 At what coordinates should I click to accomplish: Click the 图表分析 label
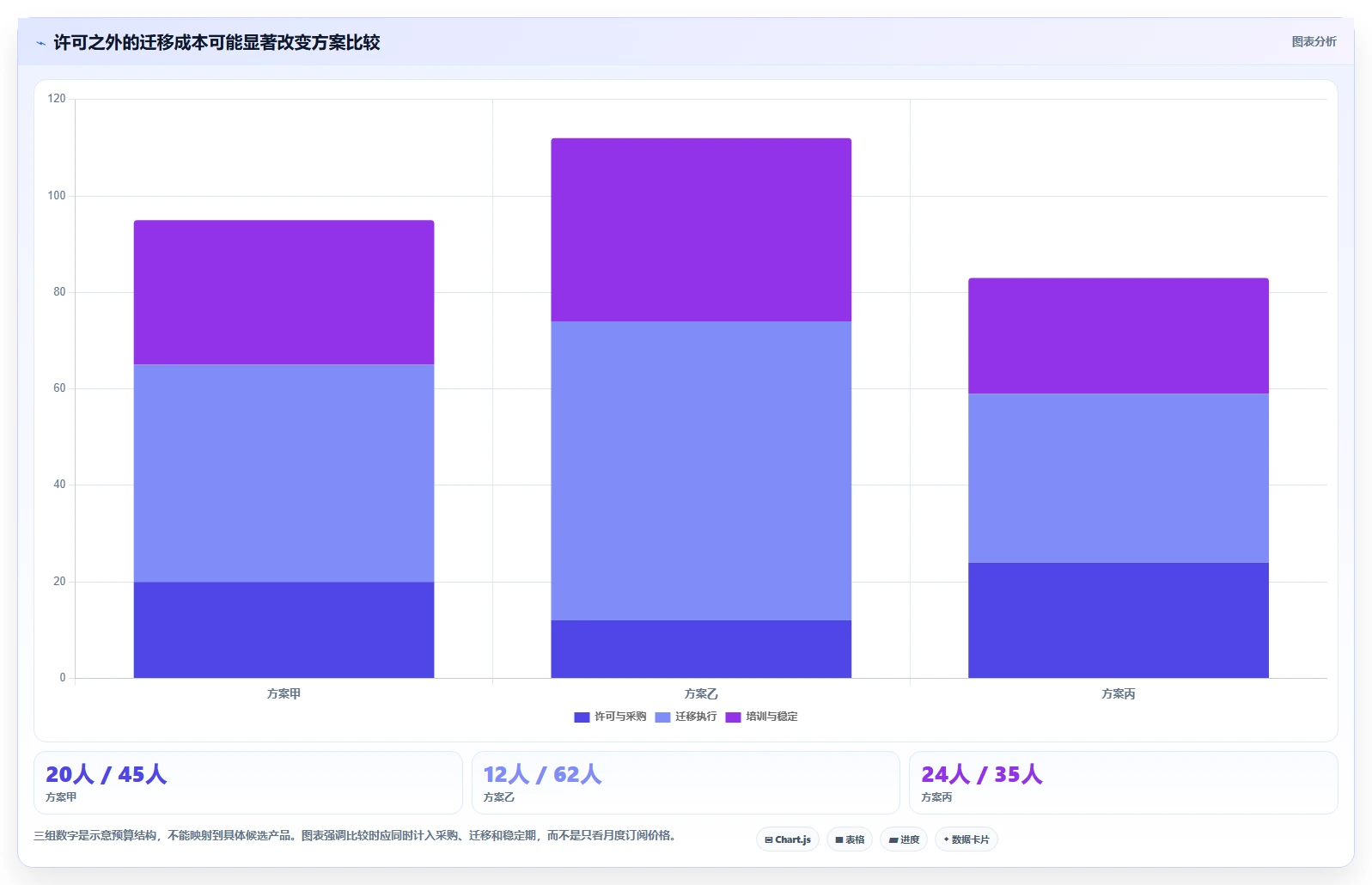click(1314, 41)
